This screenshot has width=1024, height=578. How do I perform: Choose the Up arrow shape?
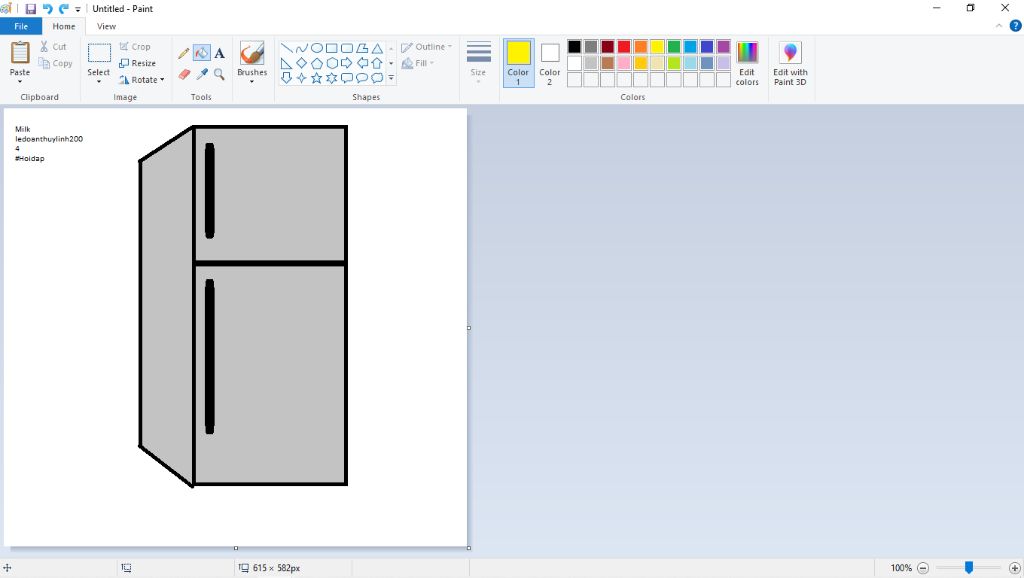click(x=377, y=63)
